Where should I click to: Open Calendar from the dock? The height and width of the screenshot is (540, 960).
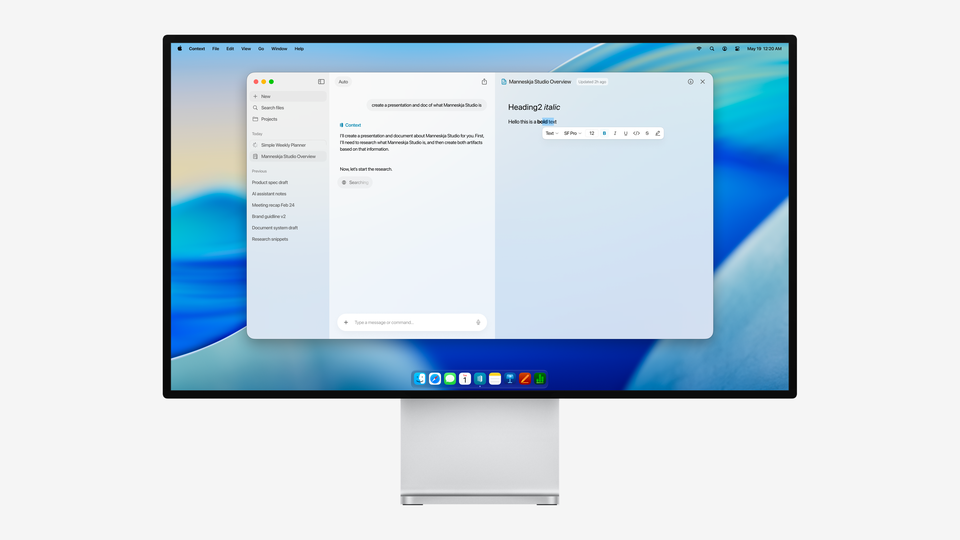coord(465,379)
